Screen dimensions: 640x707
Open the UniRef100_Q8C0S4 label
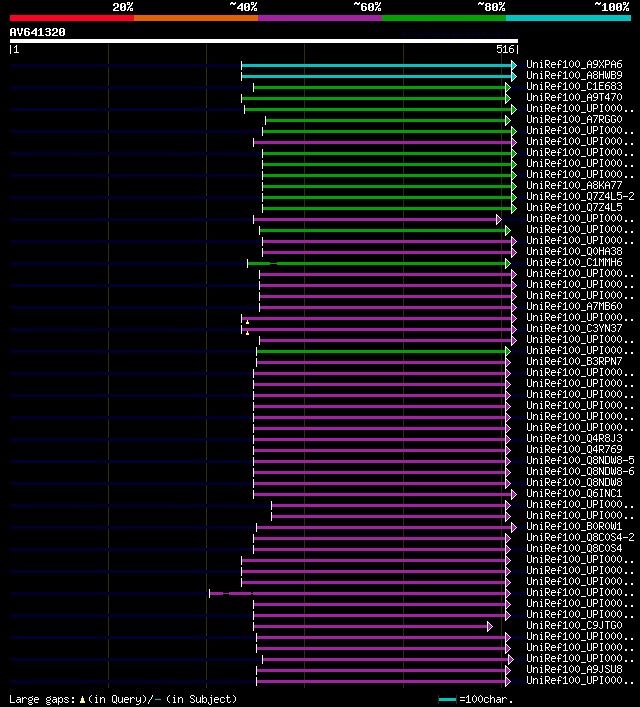pos(574,549)
